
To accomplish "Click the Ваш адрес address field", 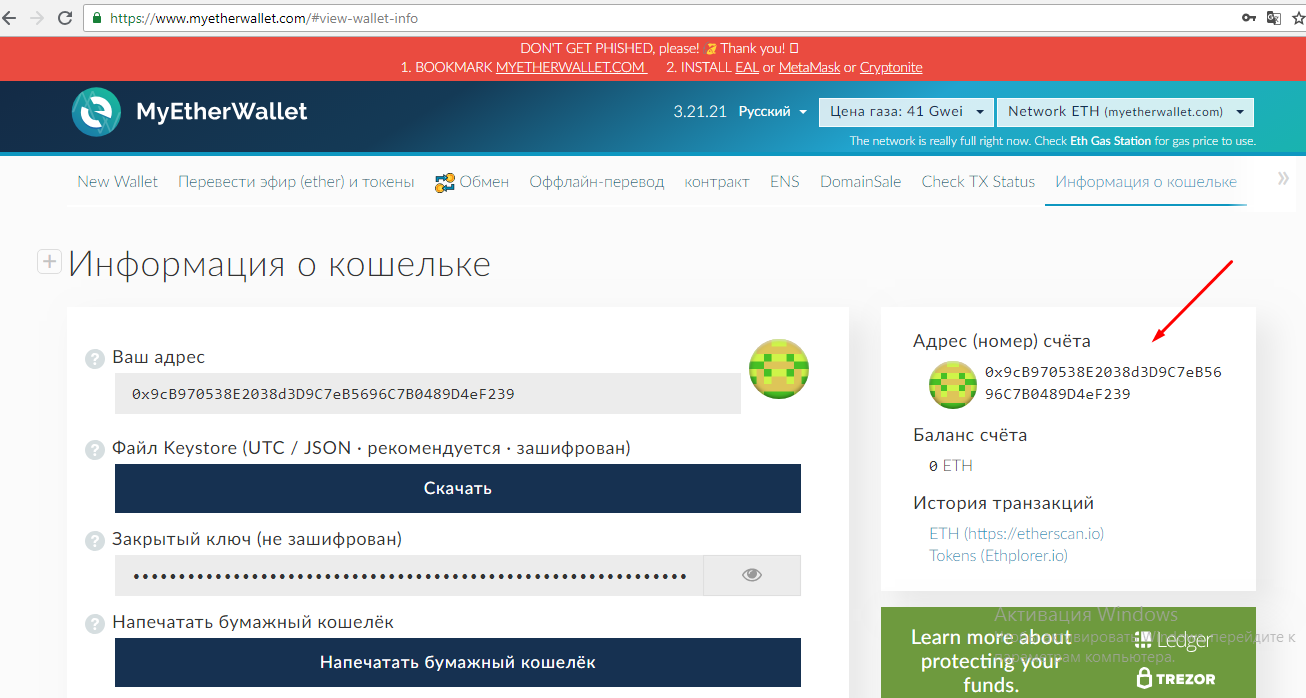I will pyautogui.click(x=428, y=394).
